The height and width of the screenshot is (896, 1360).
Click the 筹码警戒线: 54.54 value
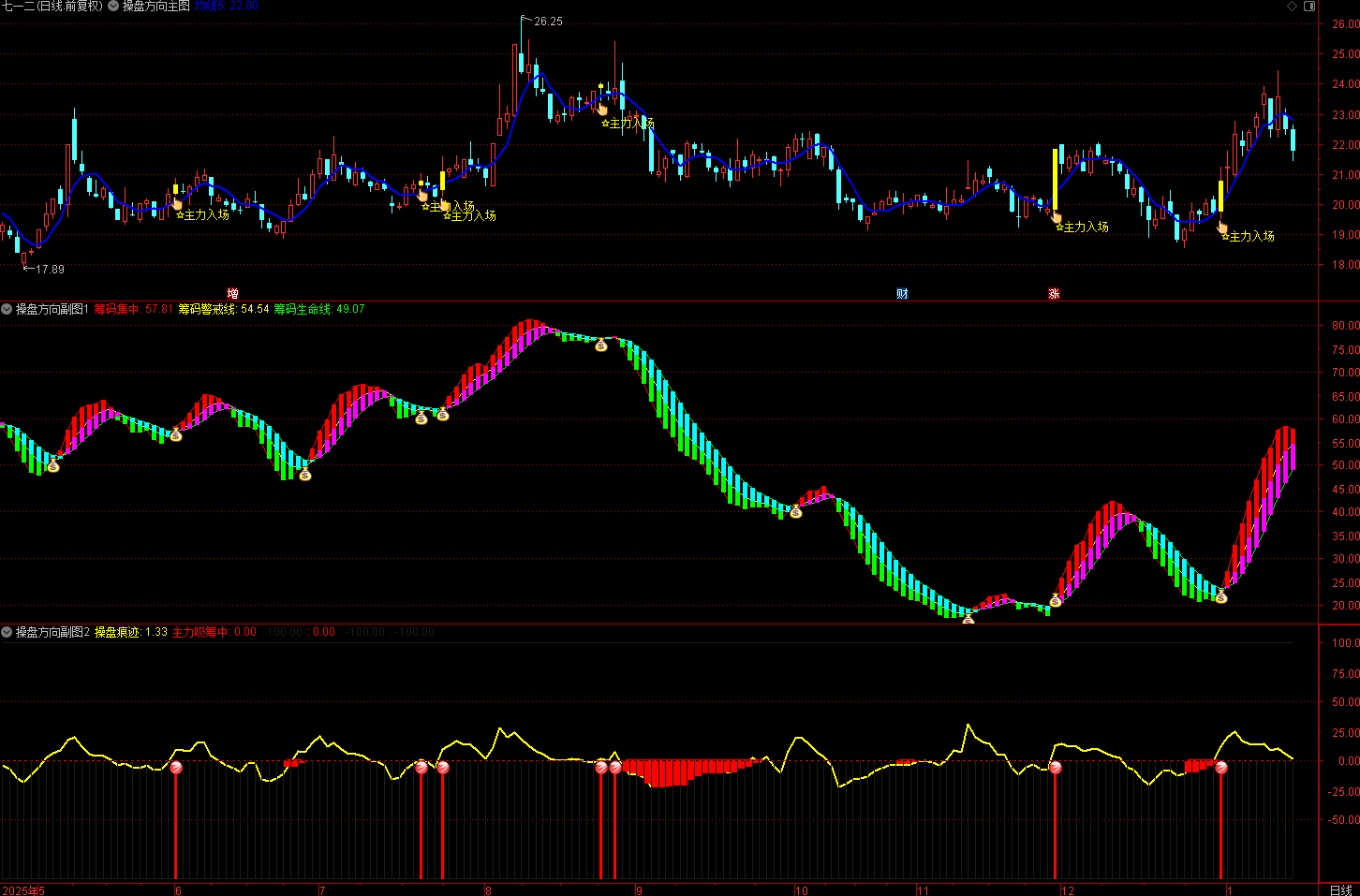click(224, 309)
